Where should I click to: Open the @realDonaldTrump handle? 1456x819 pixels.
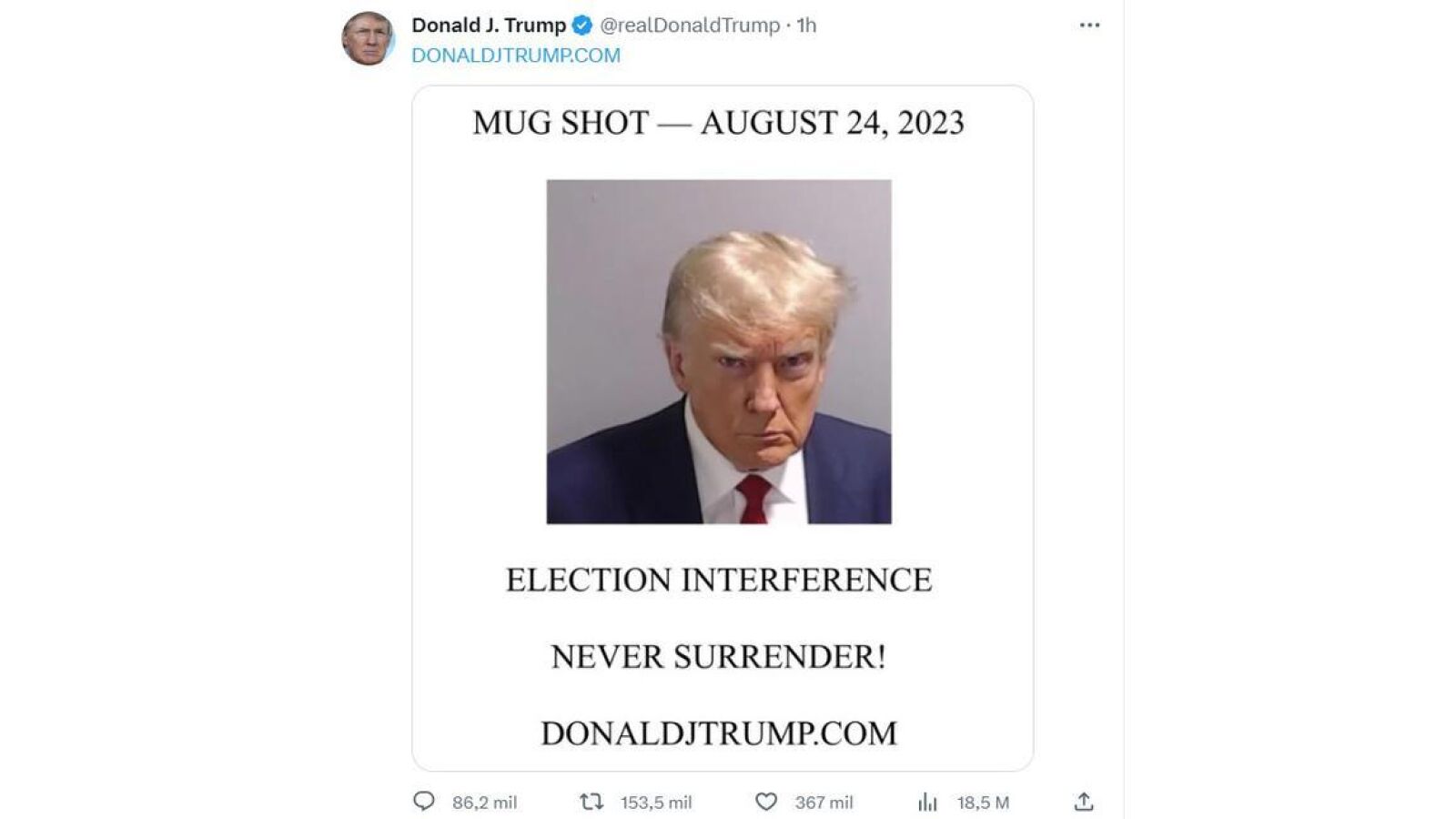[690, 25]
